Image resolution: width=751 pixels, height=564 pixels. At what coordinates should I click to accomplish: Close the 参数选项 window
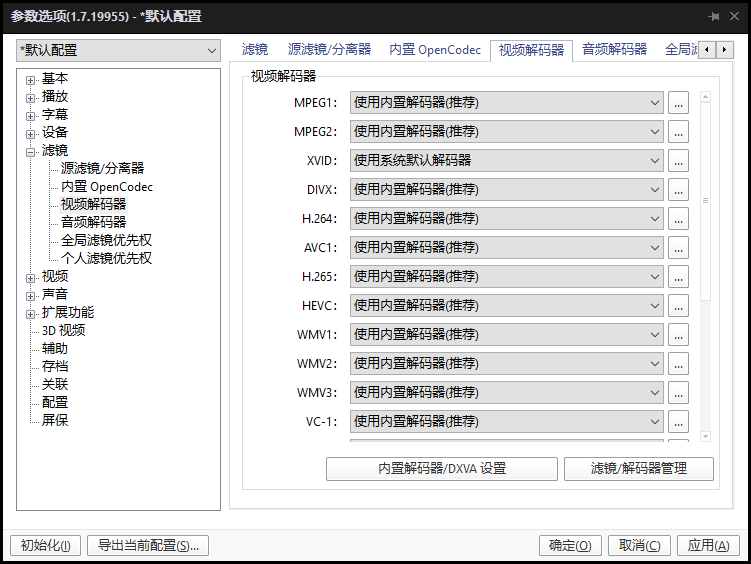tap(734, 16)
